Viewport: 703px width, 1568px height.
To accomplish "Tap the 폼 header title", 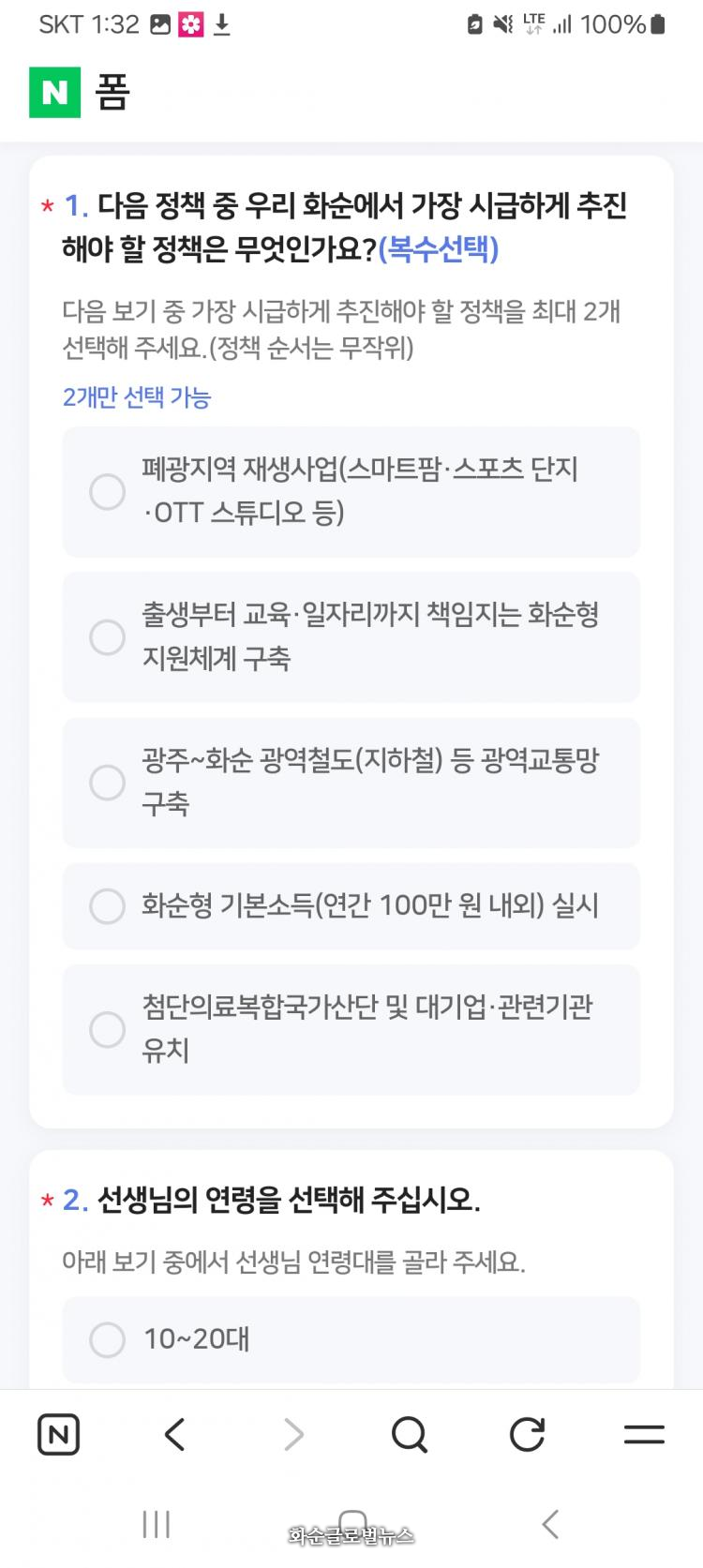I will point(112,93).
